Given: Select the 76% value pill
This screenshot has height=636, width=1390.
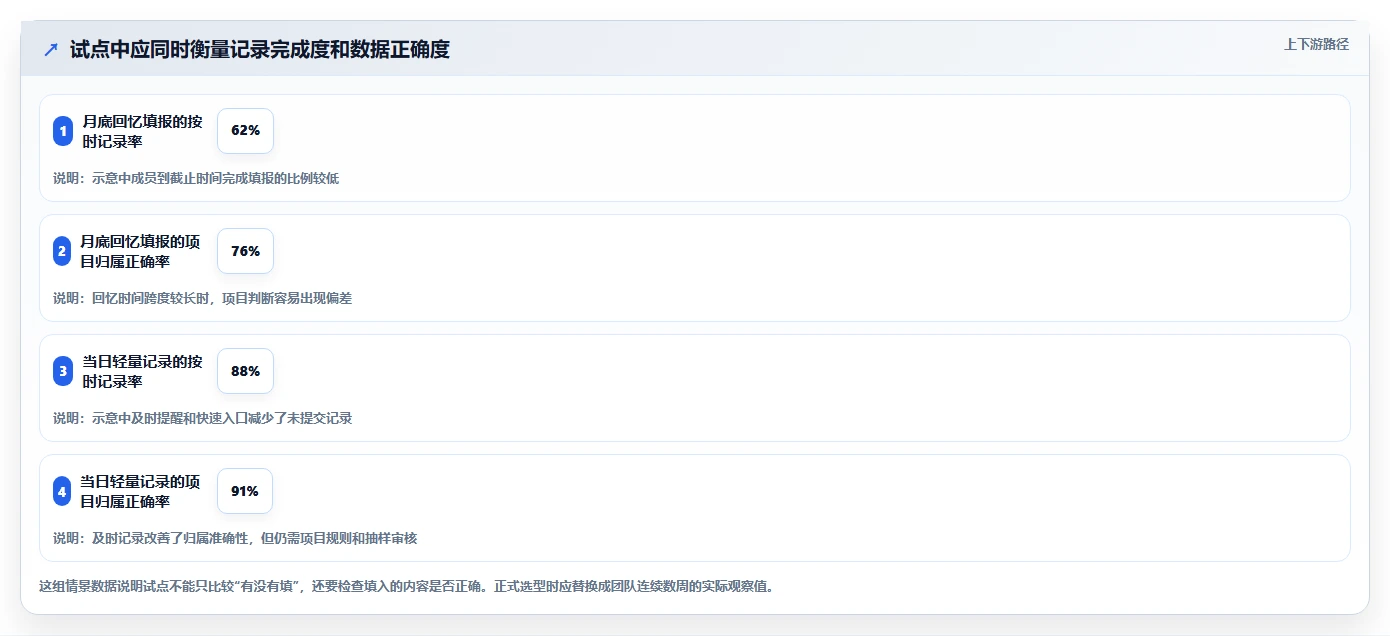Looking at the screenshot, I should click(x=245, y=251).
